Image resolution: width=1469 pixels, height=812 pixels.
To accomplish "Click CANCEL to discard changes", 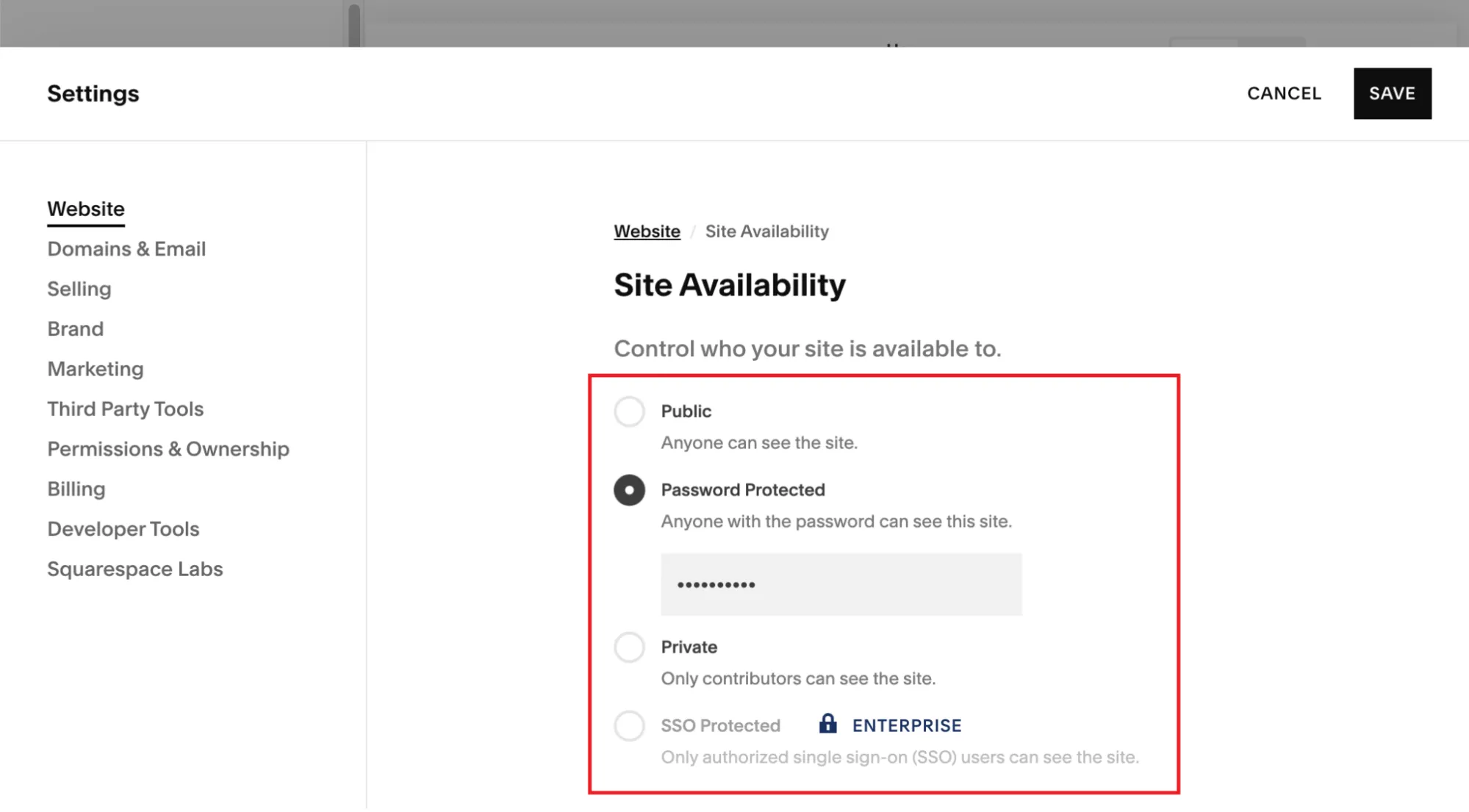I will coord(1284,93).
